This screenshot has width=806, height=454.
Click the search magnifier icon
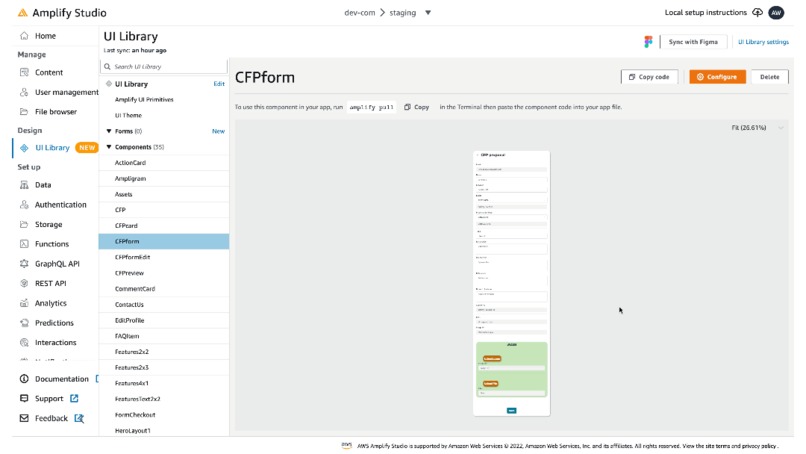107,66
